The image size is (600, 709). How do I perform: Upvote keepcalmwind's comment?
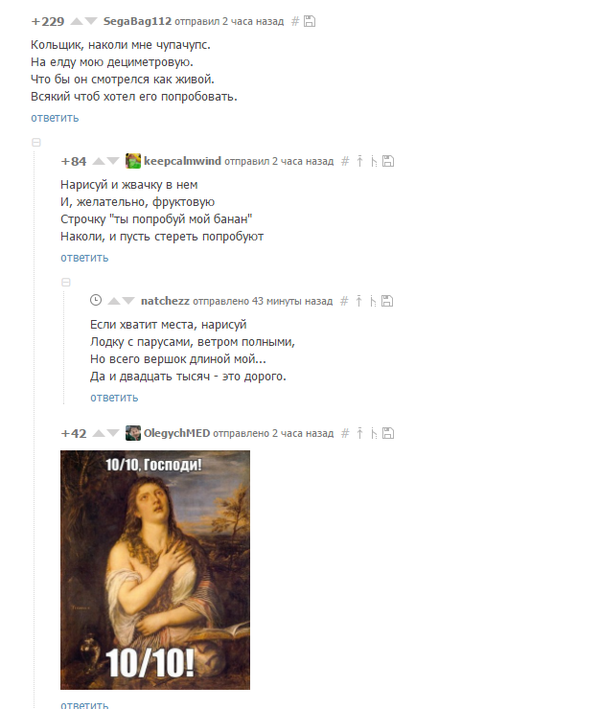tap(98, 161)
